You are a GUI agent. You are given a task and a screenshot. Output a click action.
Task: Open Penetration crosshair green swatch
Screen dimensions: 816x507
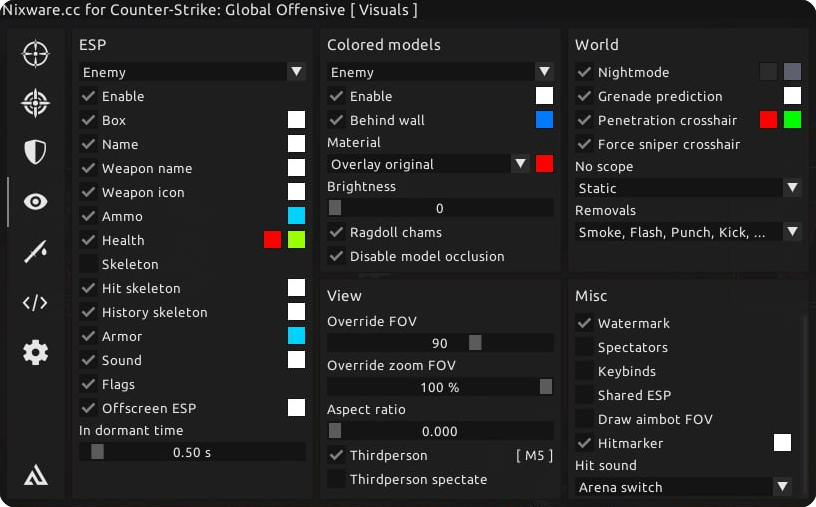pos(793,120)
